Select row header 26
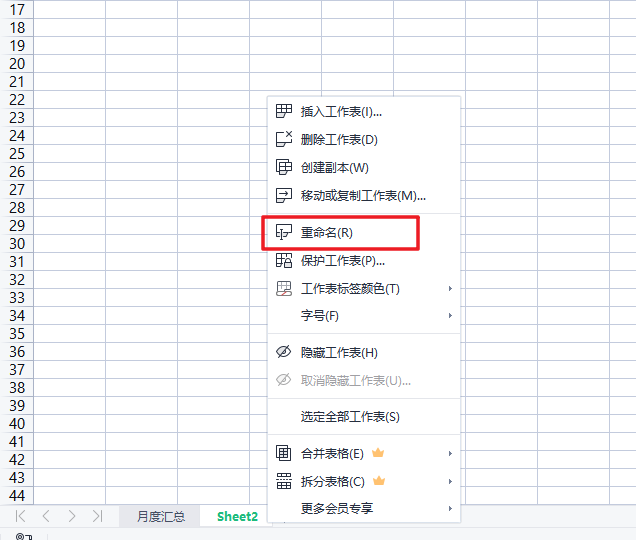 17,171
